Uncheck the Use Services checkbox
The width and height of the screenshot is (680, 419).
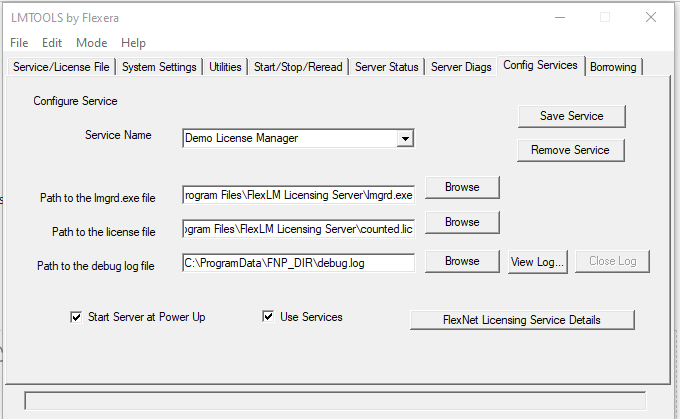pyautogui.click(x=268, y=317)
